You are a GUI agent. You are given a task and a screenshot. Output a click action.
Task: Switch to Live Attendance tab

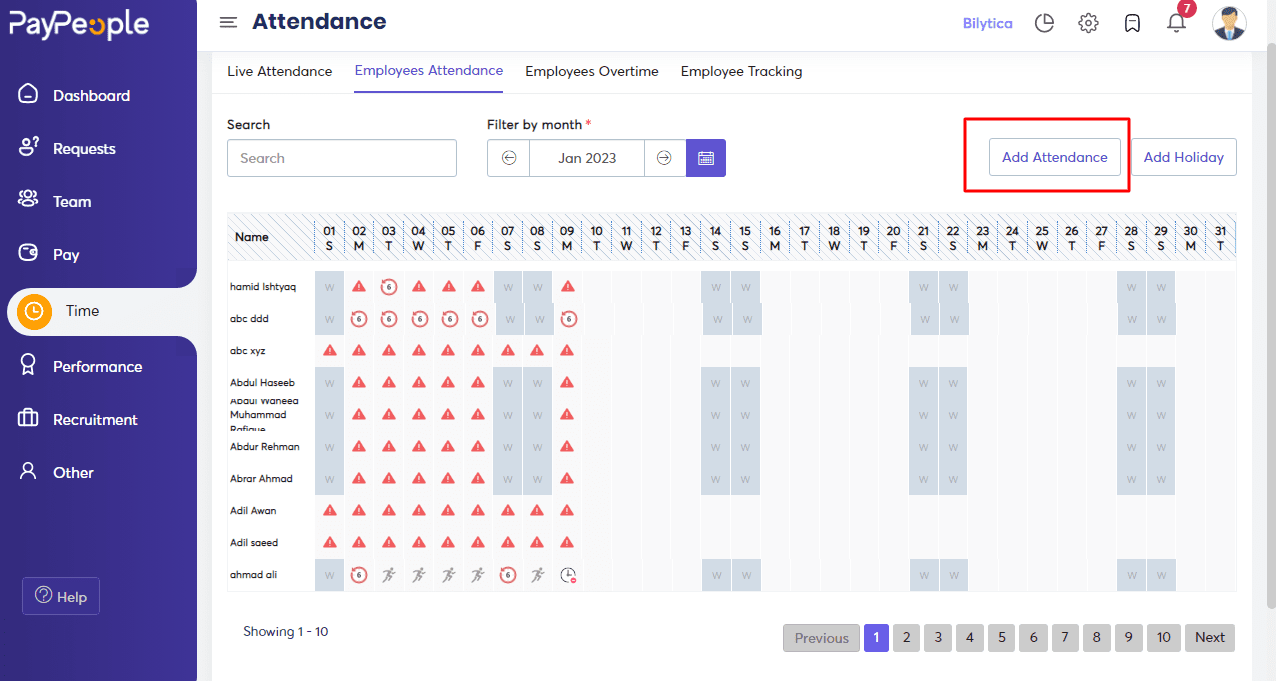(x=279, y=71)
